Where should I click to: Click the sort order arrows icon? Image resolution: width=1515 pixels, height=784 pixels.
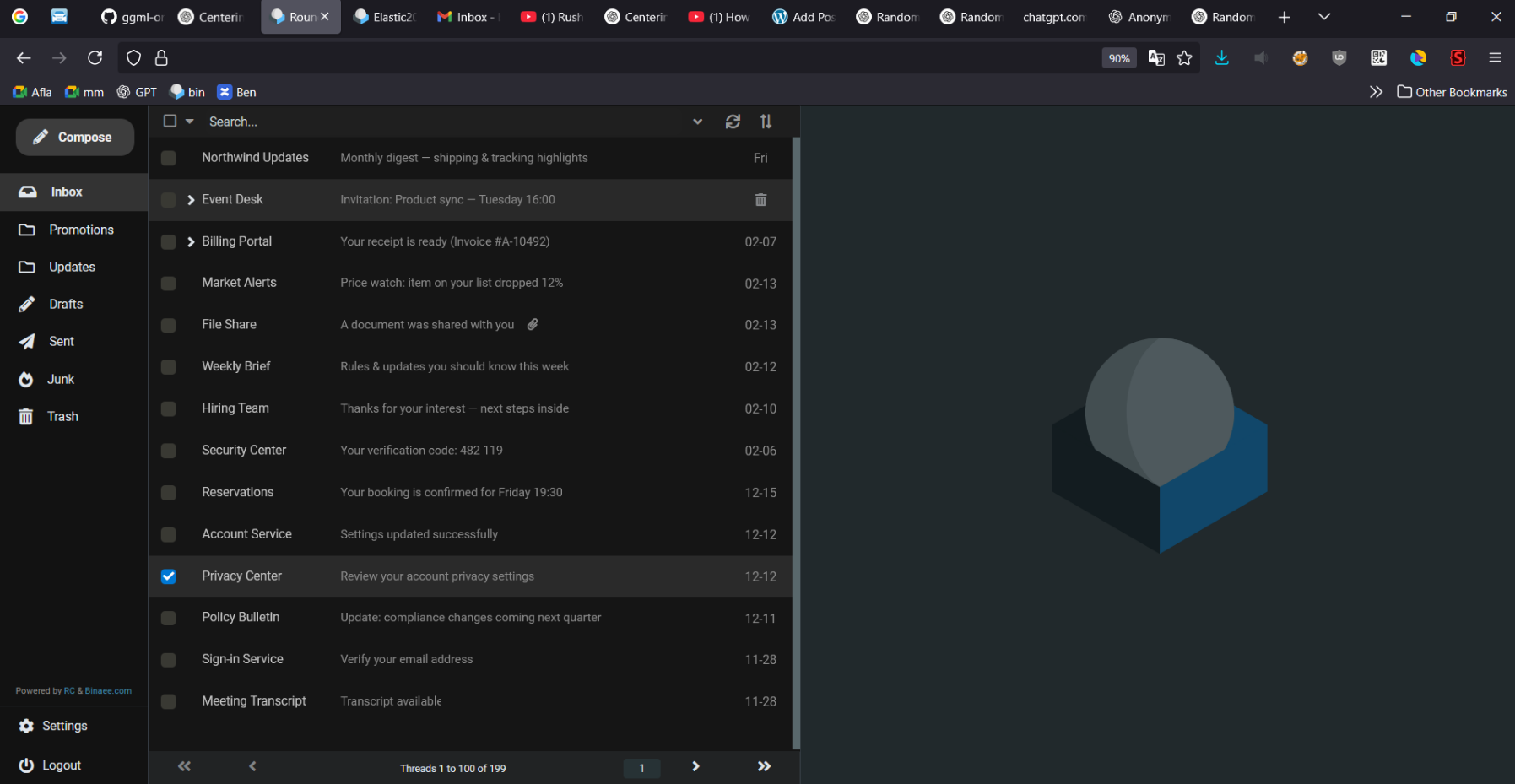766,122
